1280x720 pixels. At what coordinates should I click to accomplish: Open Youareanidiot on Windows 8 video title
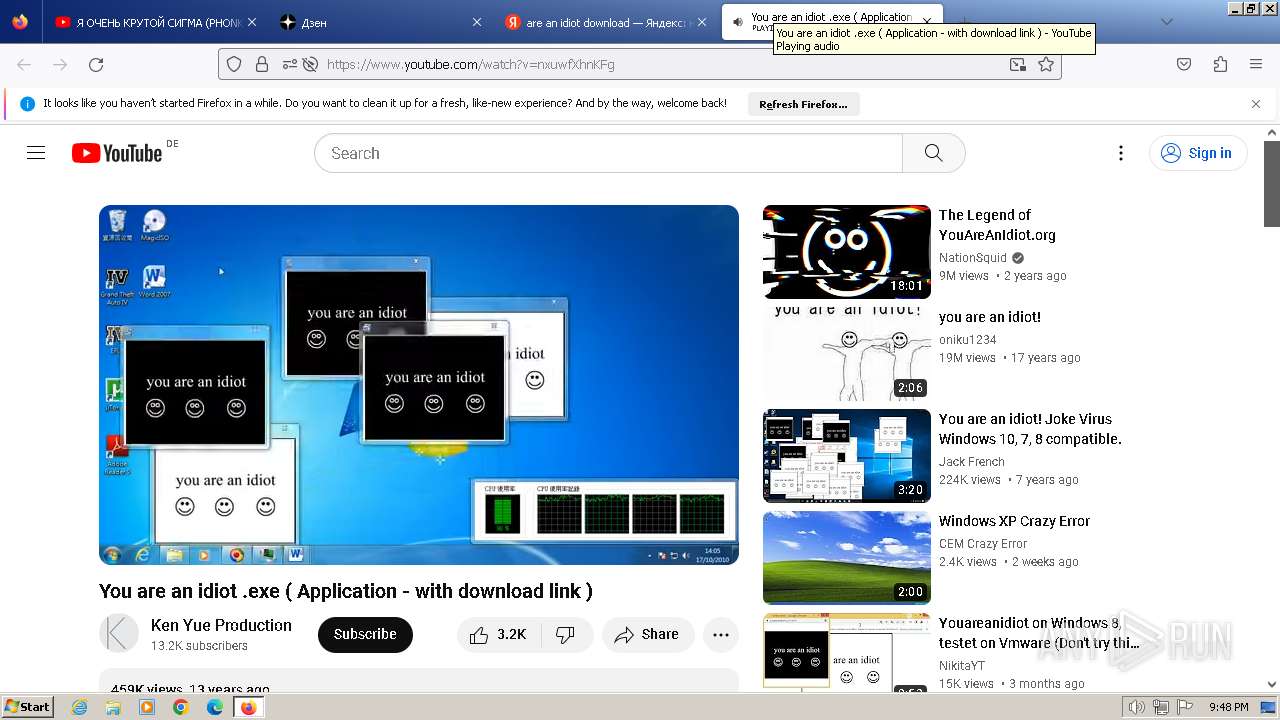[1039, 633]
